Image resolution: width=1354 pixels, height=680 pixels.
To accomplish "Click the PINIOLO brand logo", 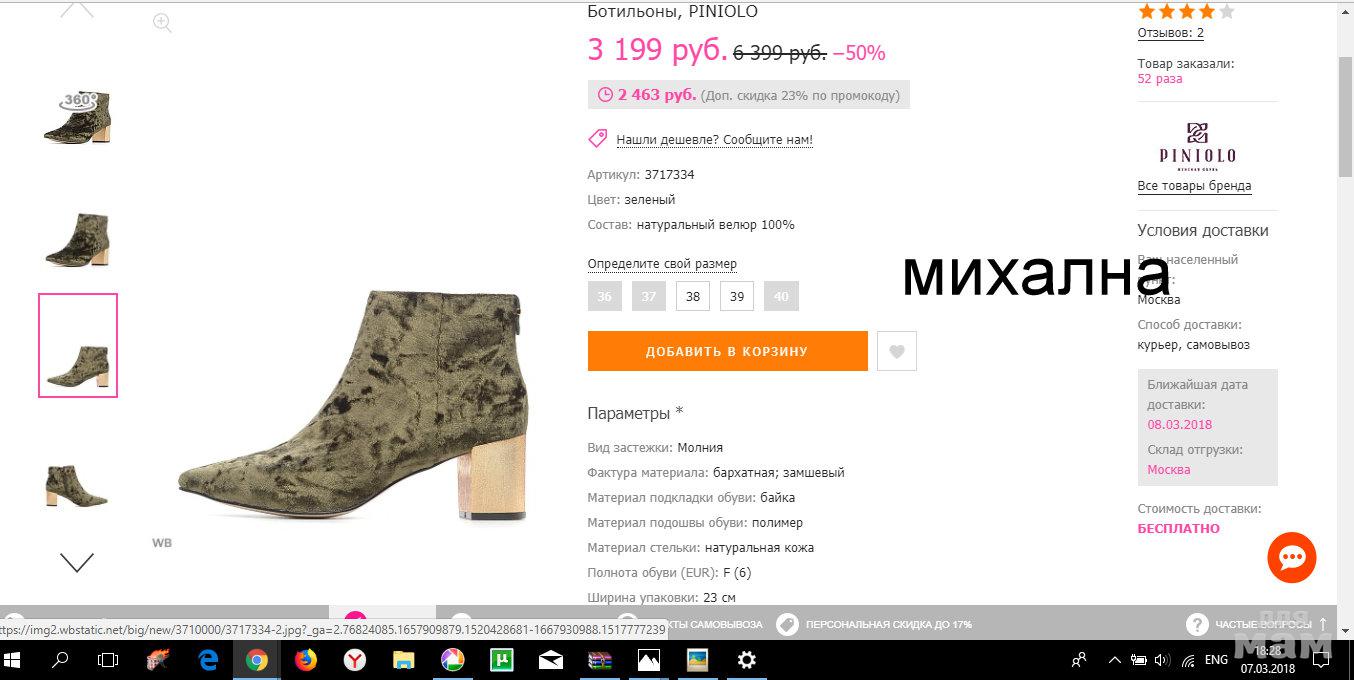I will [1197, 146].
